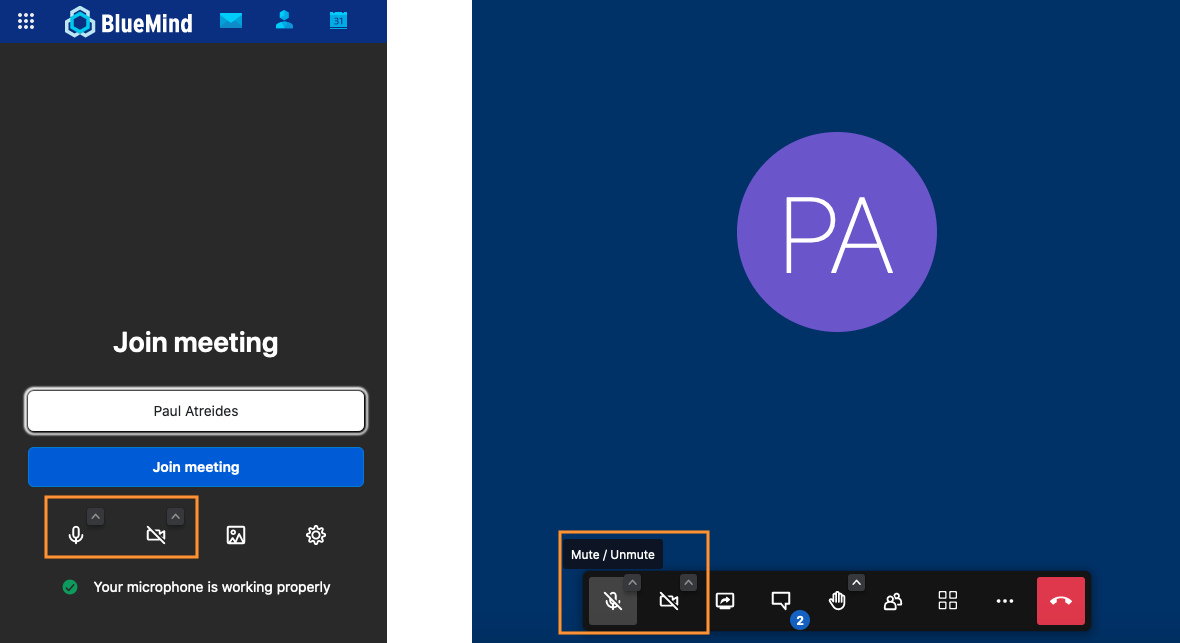Click the blue Join meeting button
The image size is (1180, 643).
pyautogui.click(x=196, y=467)
